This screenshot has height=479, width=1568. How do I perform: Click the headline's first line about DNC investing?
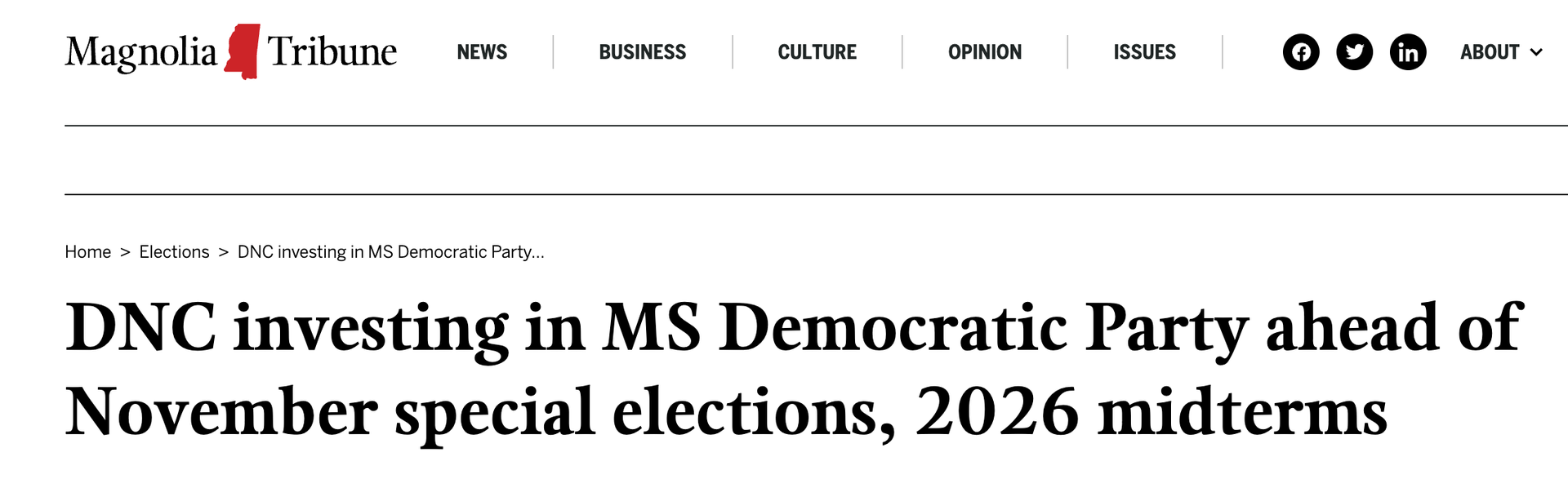pos(792,328)
